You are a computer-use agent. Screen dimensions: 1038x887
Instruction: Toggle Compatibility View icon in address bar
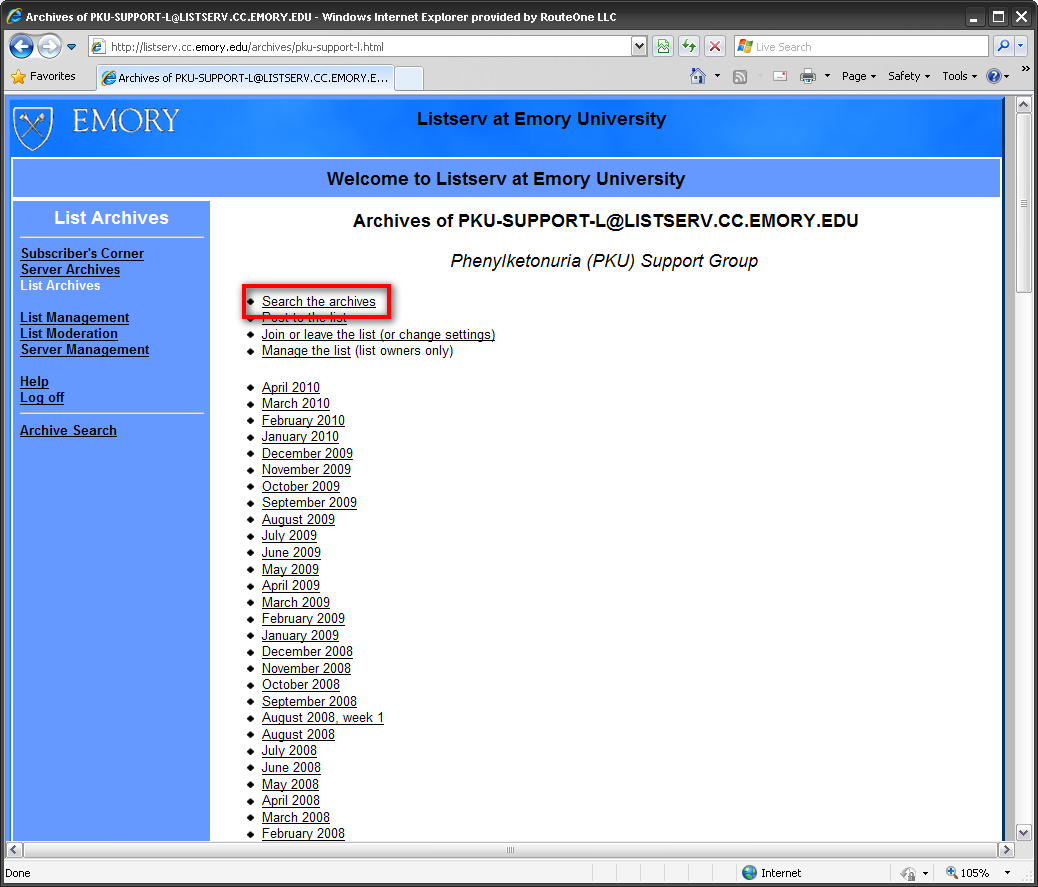pos(663,46)
